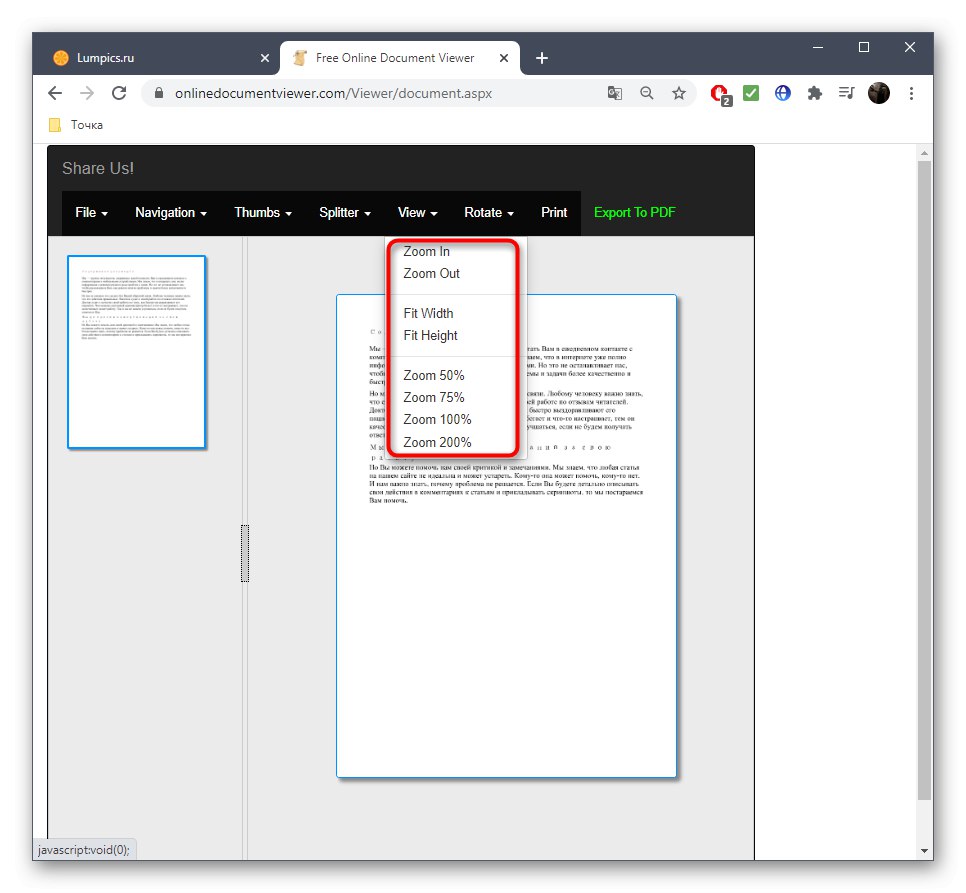
Task: Set zoom to 50%
Action: [454, 376]
